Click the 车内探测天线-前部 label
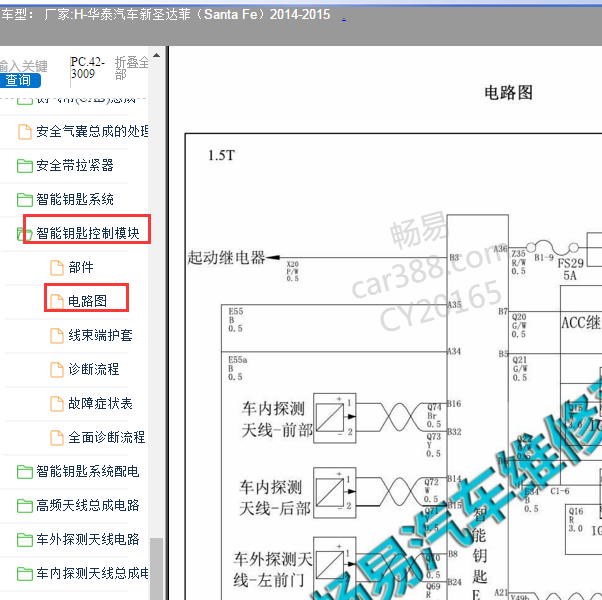 pos(276,419)
